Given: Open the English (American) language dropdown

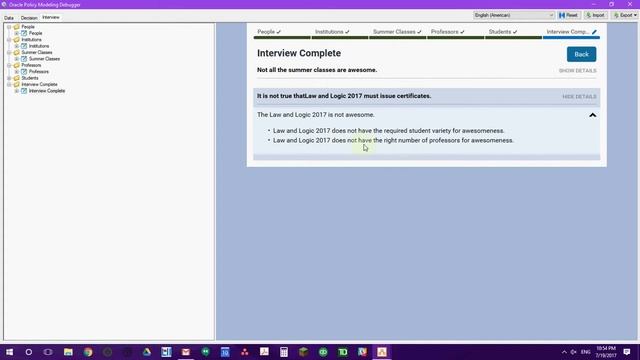Looking at the screenshot, I should click(x=513, y=15).
